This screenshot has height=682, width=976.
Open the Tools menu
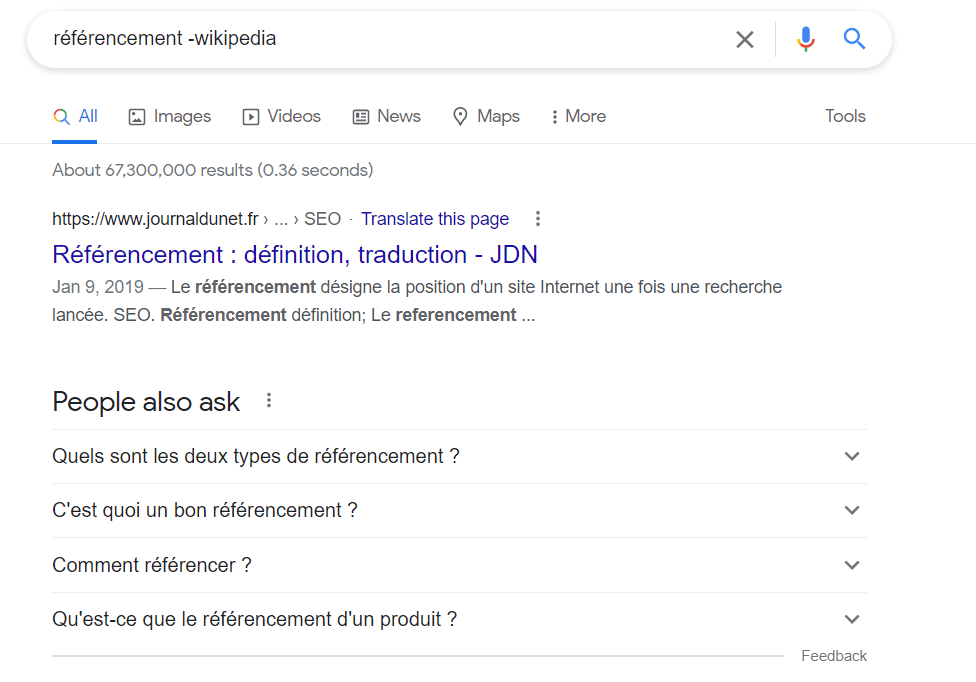coord(845,116)
